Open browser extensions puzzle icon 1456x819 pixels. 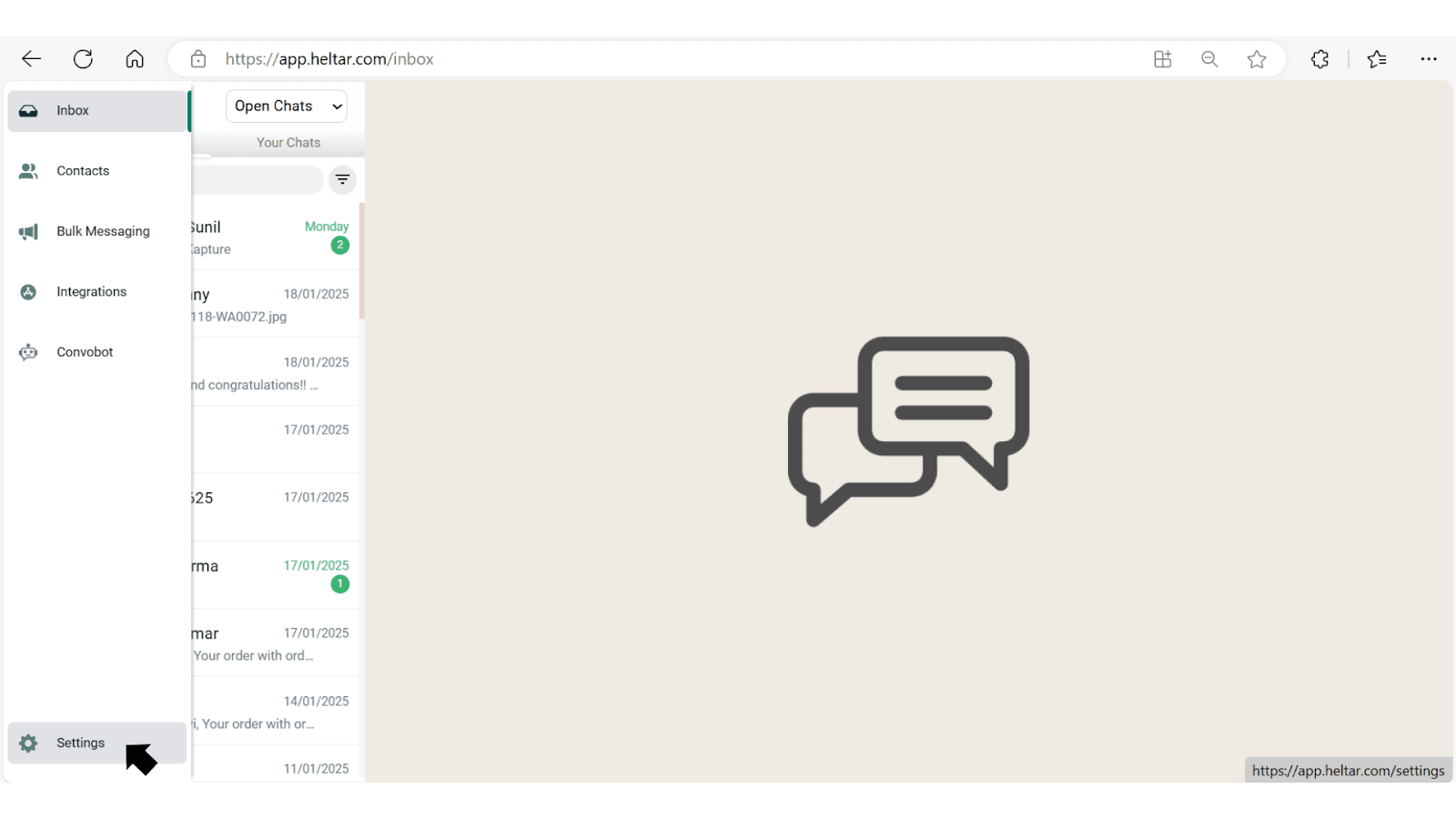[x=1319, y=59]
